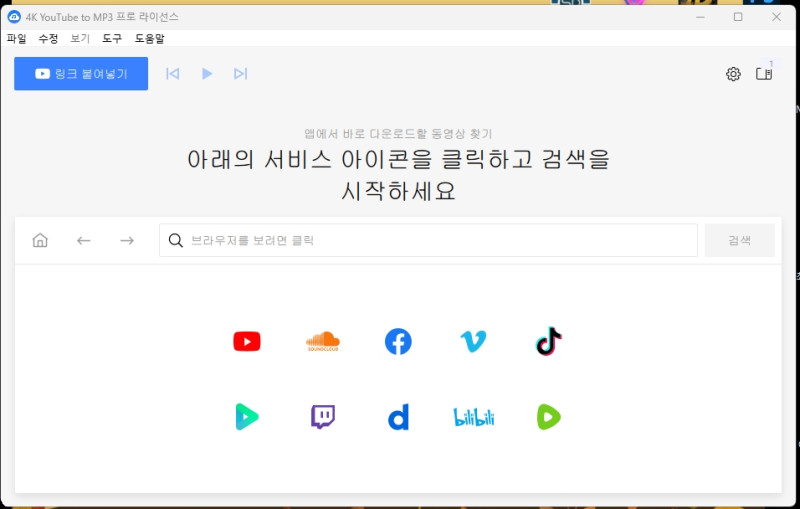
Task: Toggle the side panel icon at top right
Action: [x=764, y=74]
